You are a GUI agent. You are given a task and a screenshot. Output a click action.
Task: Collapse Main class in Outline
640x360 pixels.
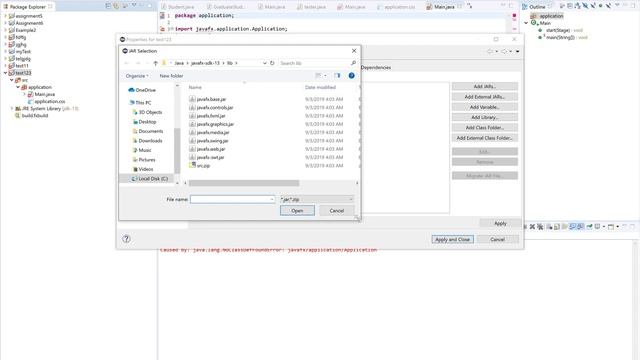[x=526, y=23]
